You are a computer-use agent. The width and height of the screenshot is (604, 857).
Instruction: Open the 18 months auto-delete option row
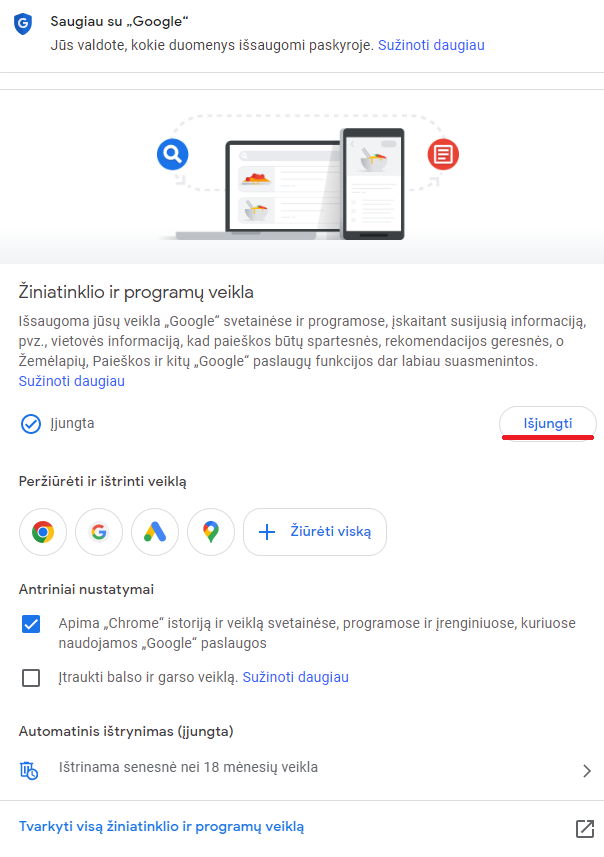coord(302,770)
